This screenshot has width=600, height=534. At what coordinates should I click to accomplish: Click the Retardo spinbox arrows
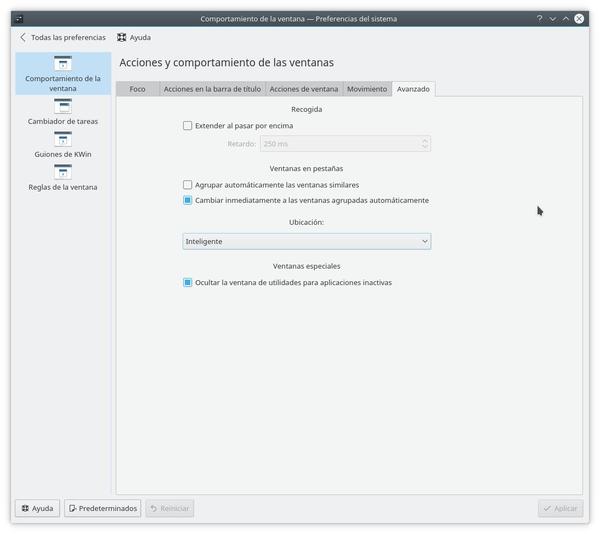(425, 144)
